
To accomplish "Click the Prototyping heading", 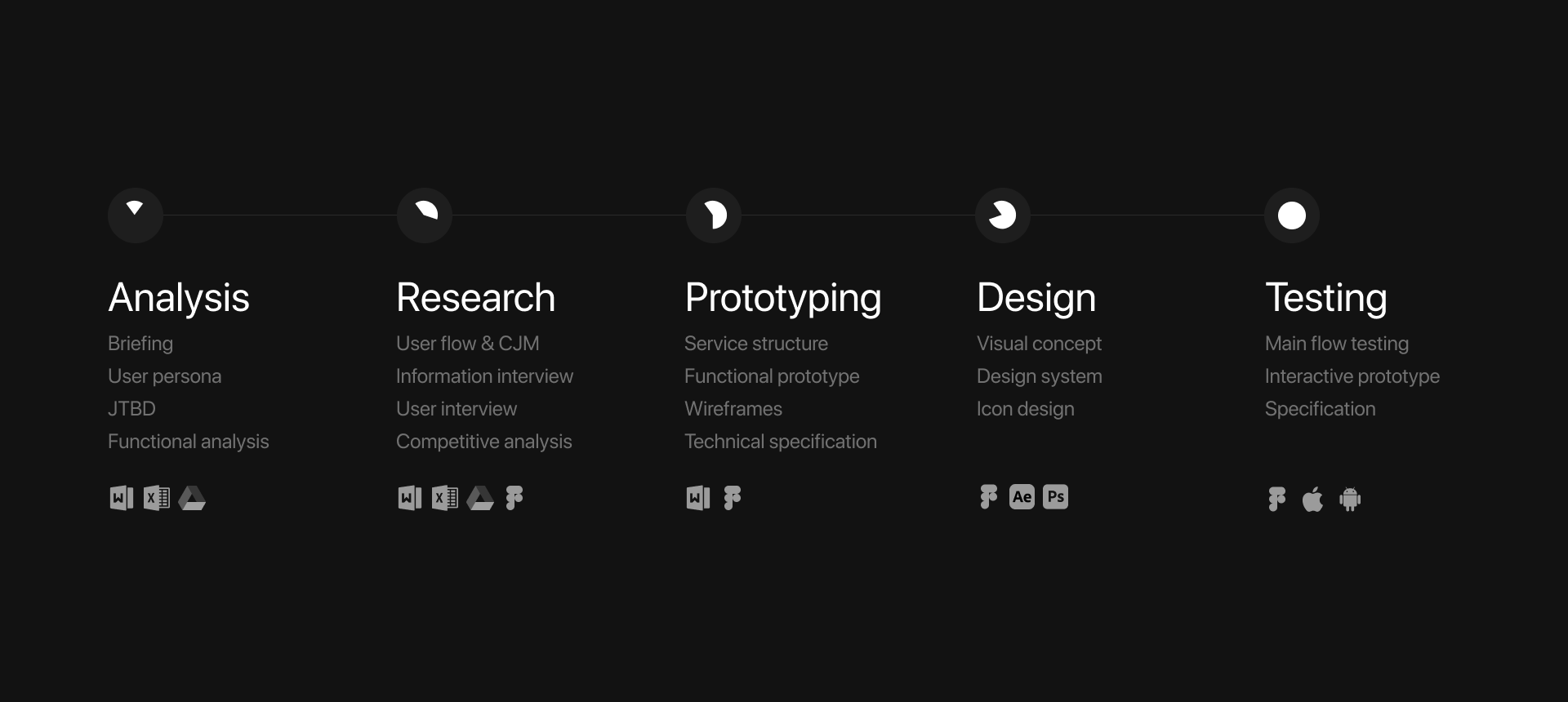I will pos(783,298).
